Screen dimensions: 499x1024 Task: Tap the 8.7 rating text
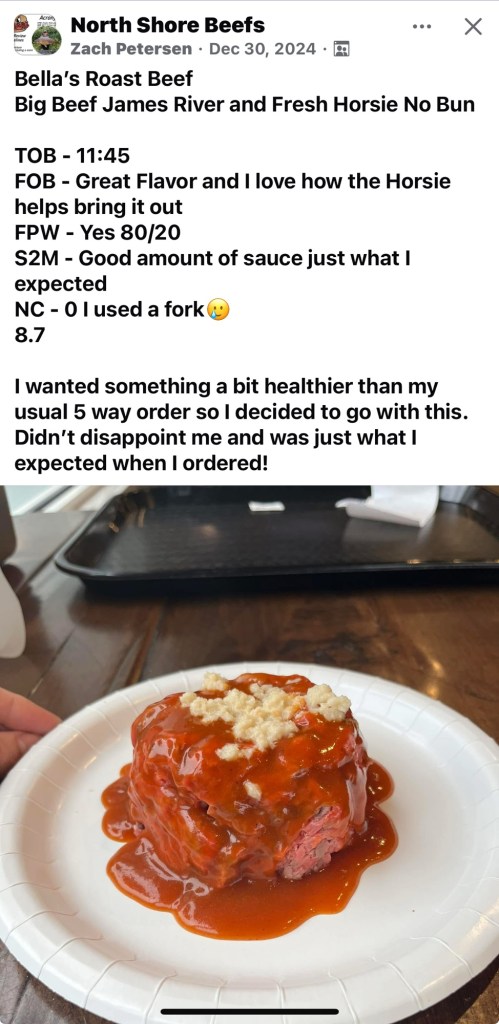pyautogui.click(x=30, y=336)
